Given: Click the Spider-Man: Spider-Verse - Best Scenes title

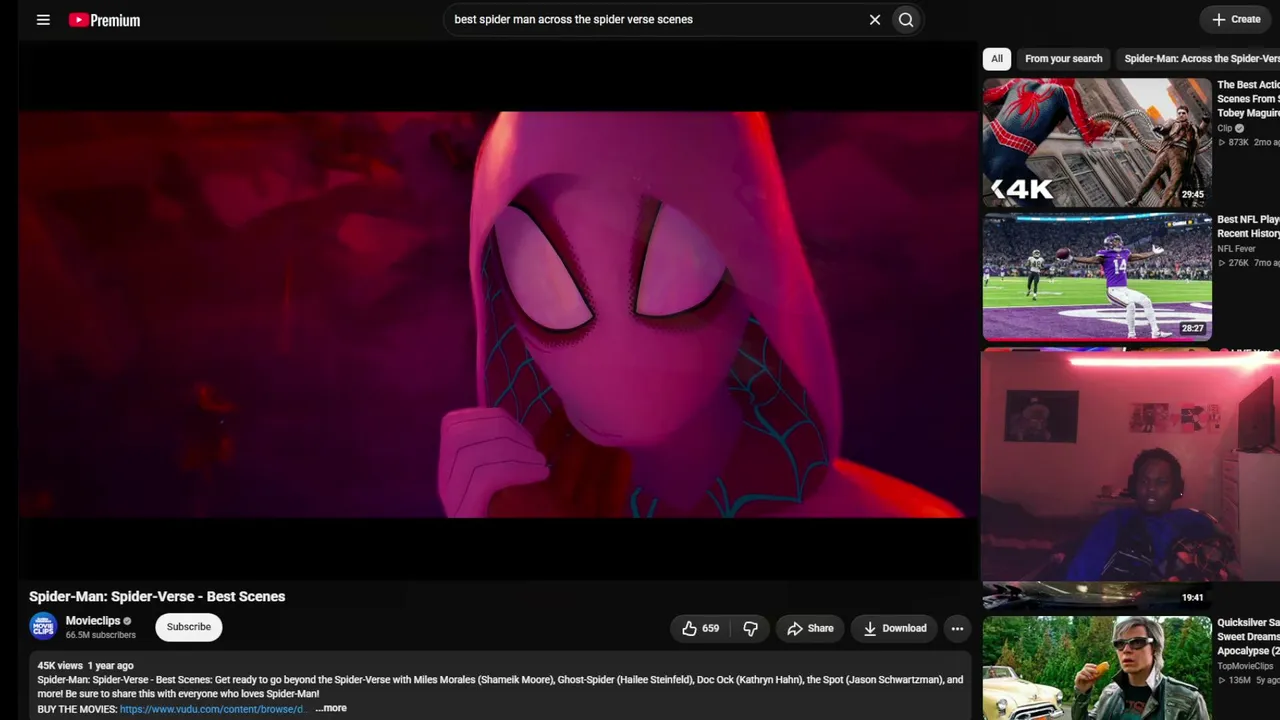Looking at the screenshot, I should pyautogui.click(x=157, y=596).
